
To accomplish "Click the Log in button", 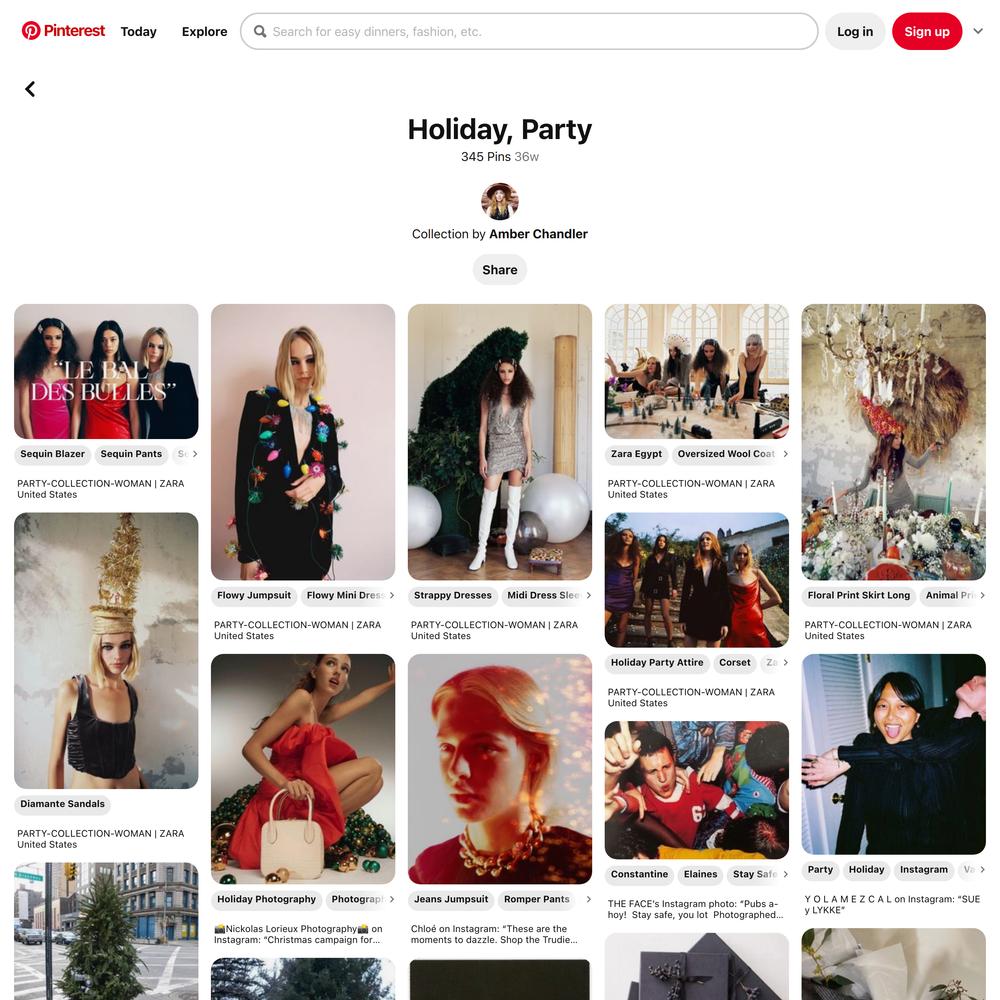I will coord(855,31).
